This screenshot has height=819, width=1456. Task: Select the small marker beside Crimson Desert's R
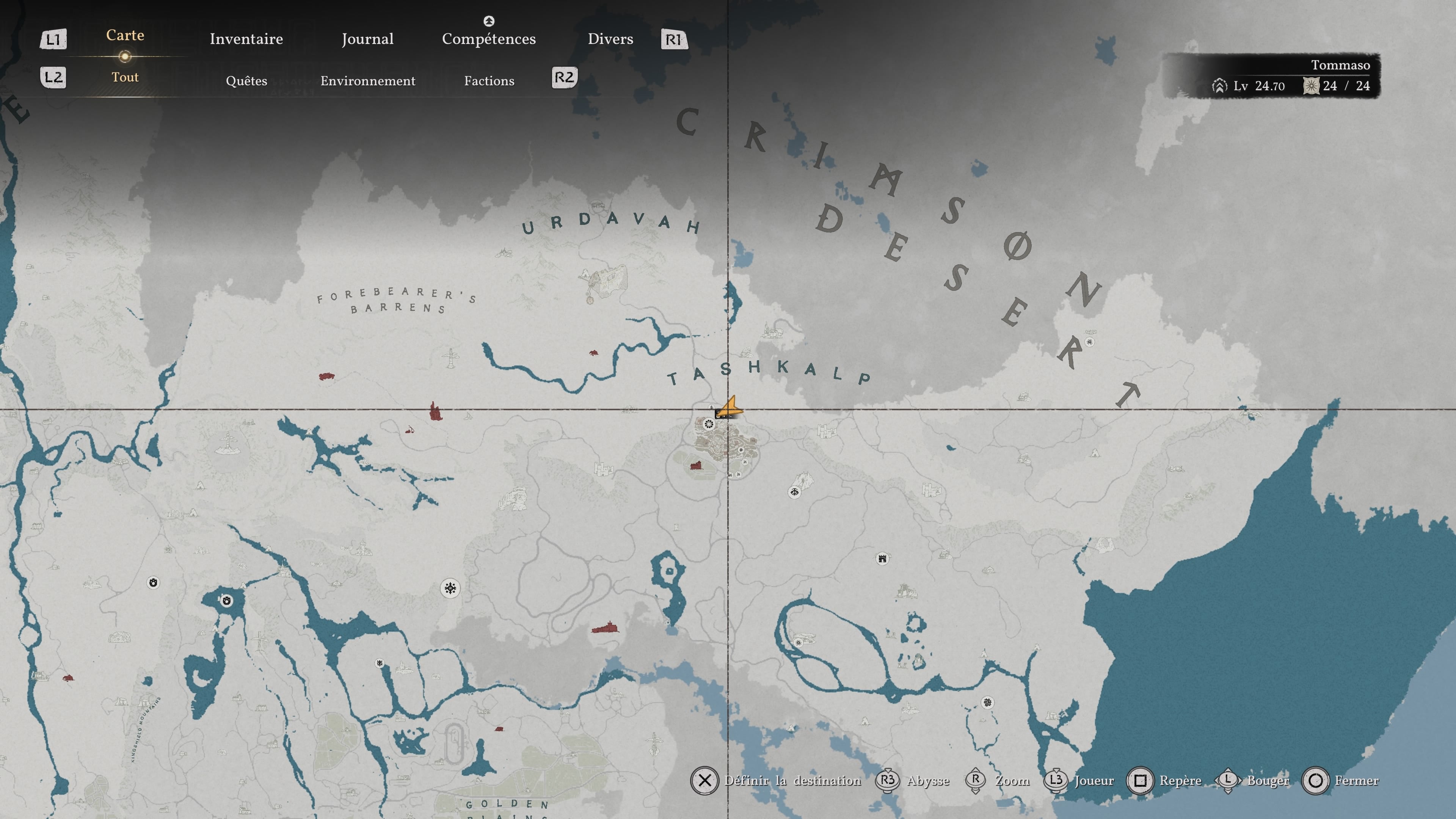tap(1090, 342)
